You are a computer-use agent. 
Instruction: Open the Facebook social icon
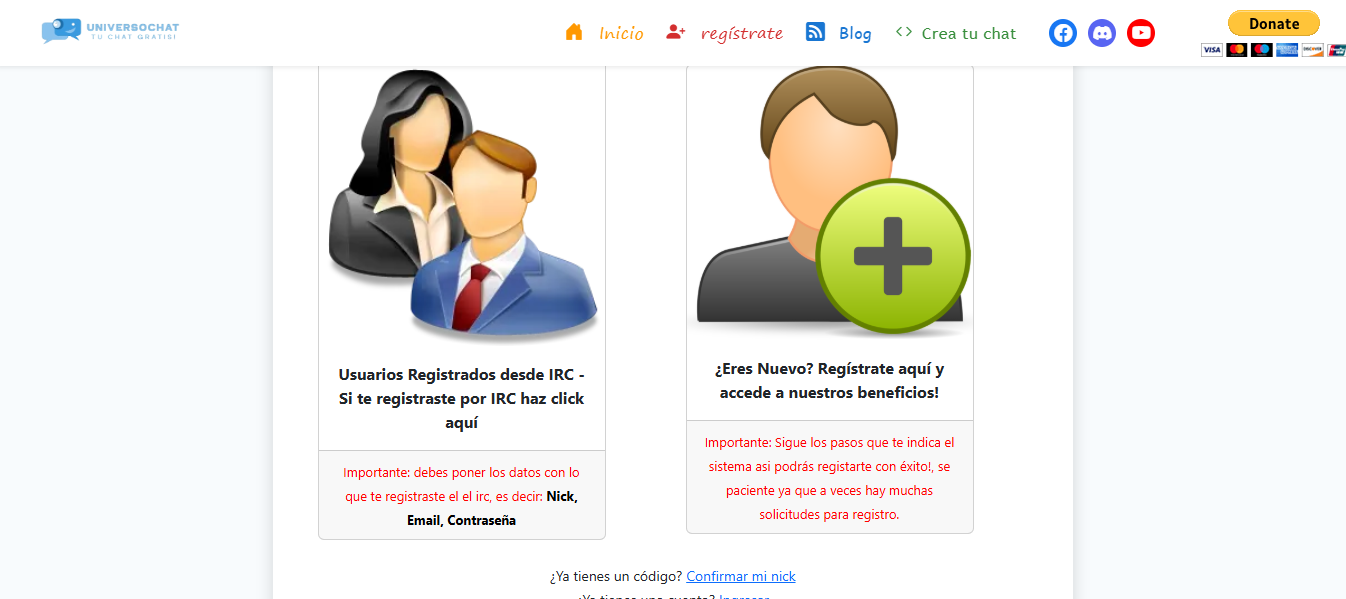pyautogui.click(x=1063, y=33)
